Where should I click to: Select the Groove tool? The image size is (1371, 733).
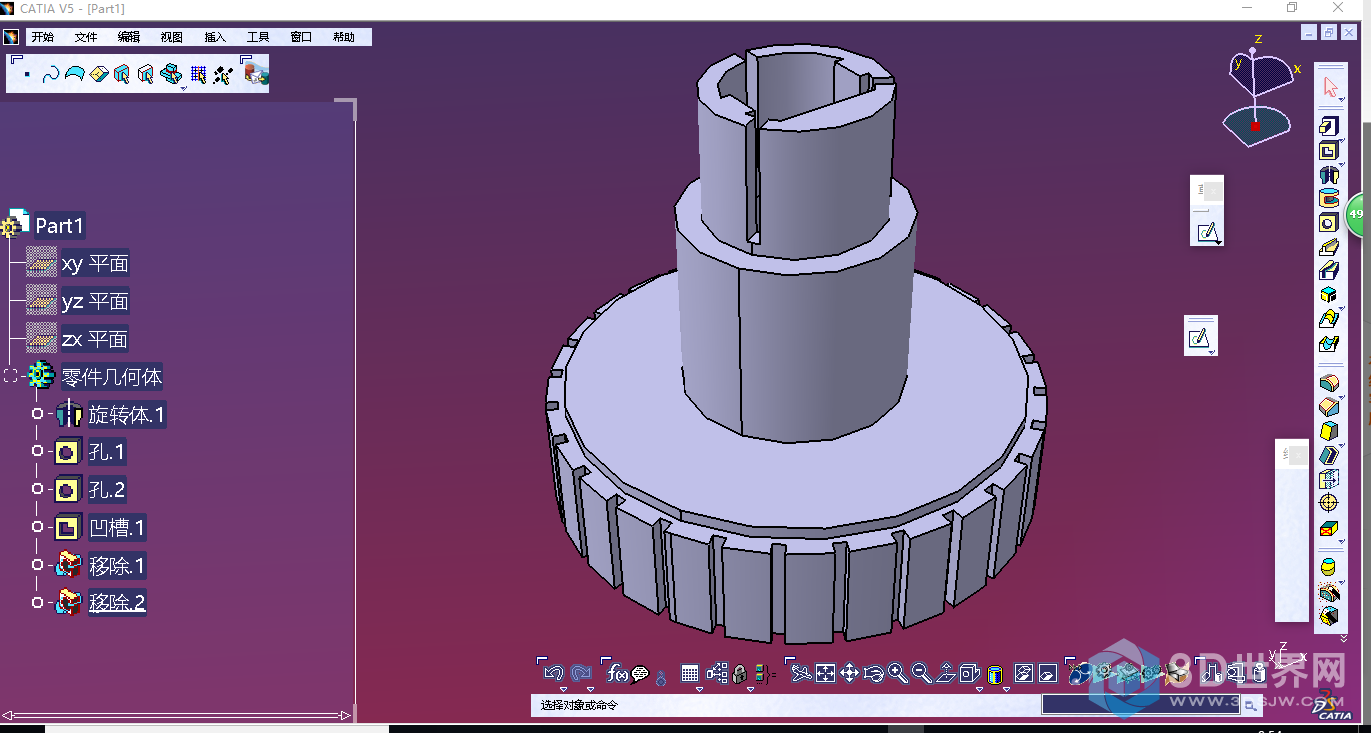[x=1328, y=199]
